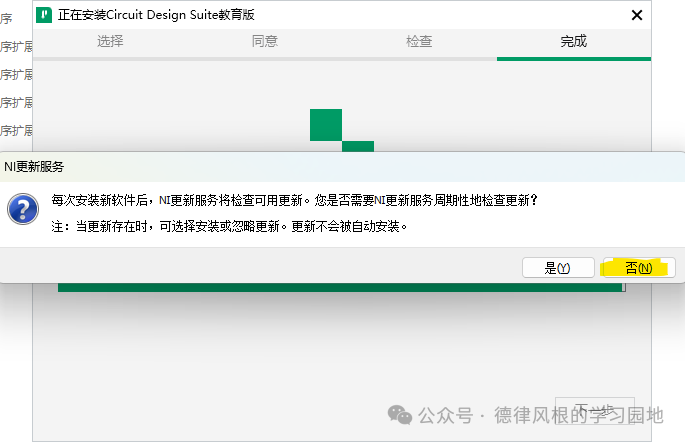Screen dimensions: 685x442
Task: Click the 是(Y) button
Action: [x=558, y=267]
